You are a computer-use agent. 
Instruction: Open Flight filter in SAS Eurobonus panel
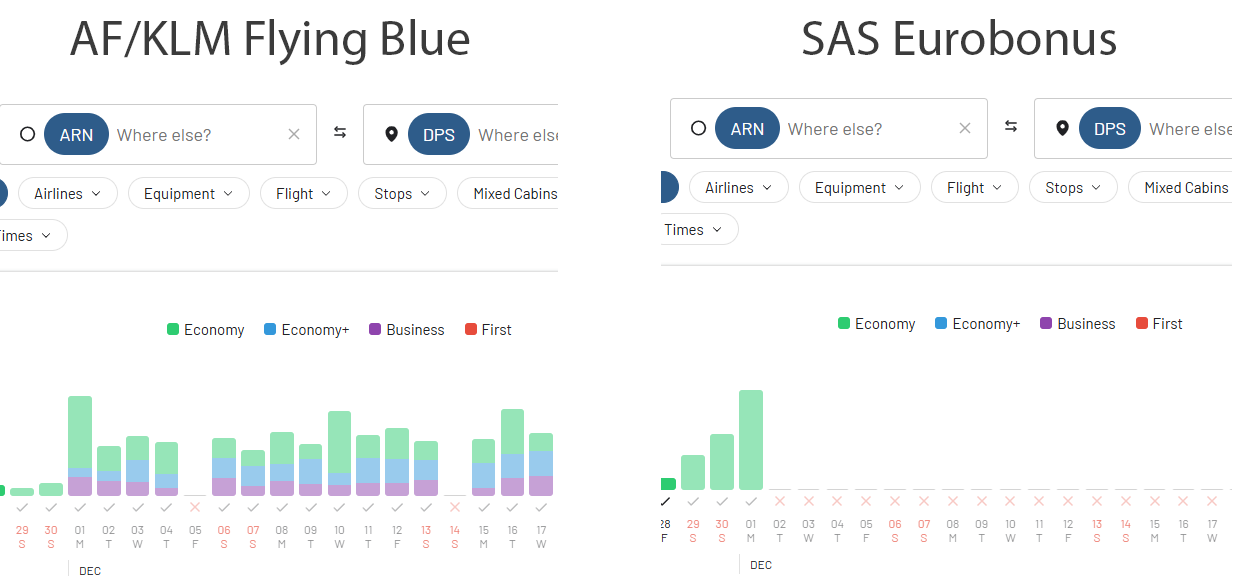(x=974, y=187)
